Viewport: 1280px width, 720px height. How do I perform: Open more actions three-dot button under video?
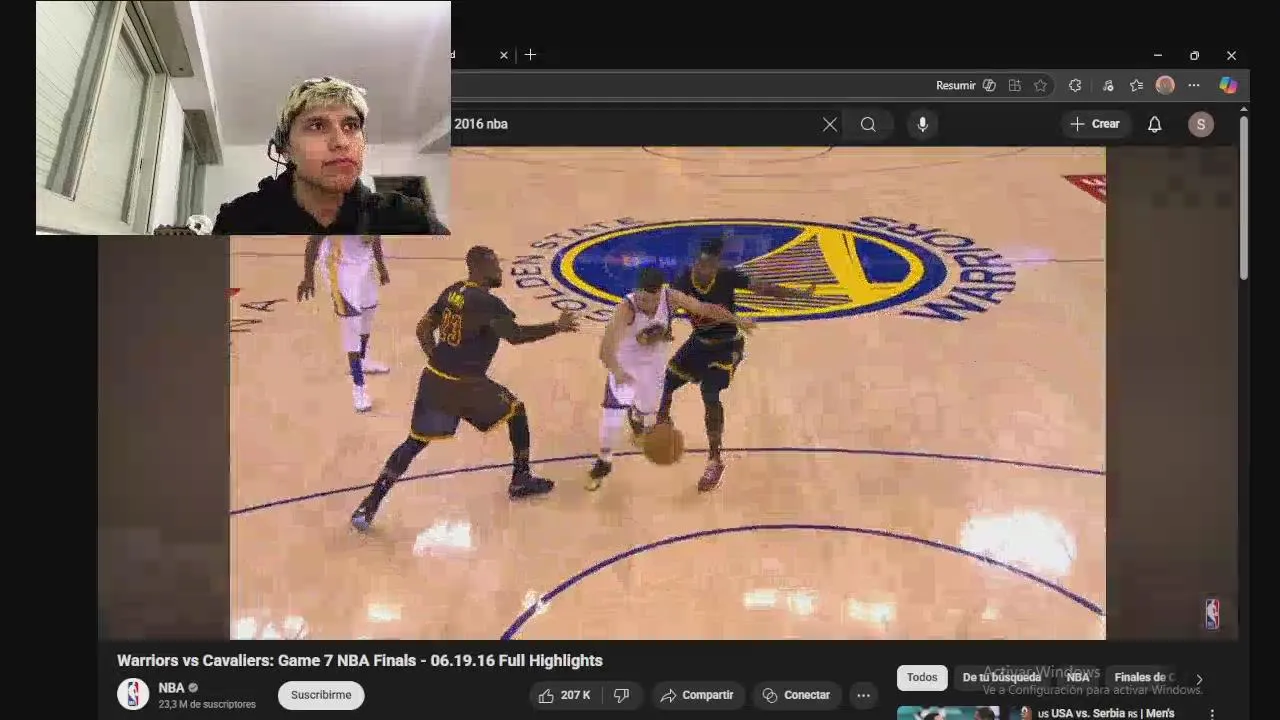[863, 695]
